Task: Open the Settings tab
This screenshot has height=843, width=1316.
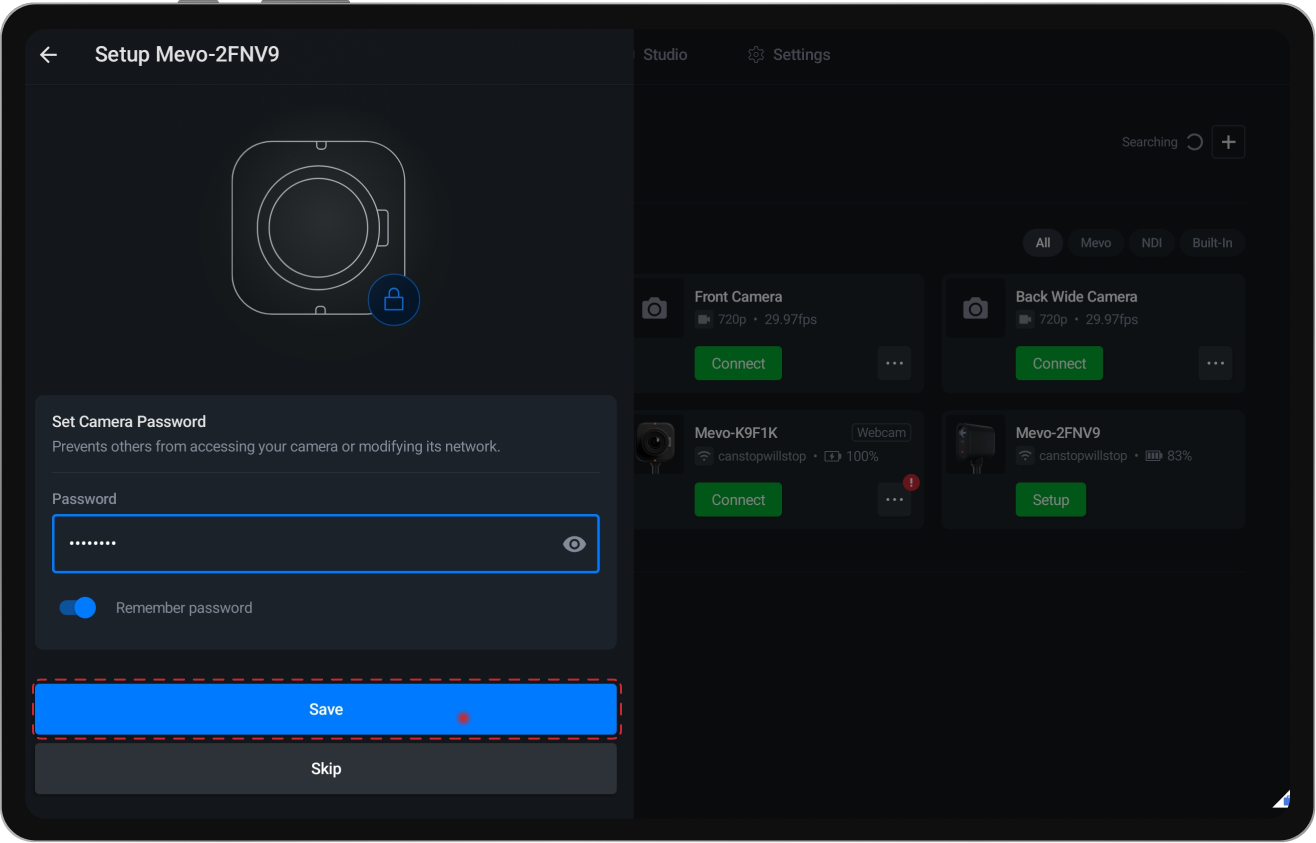Action: point(789,55)
